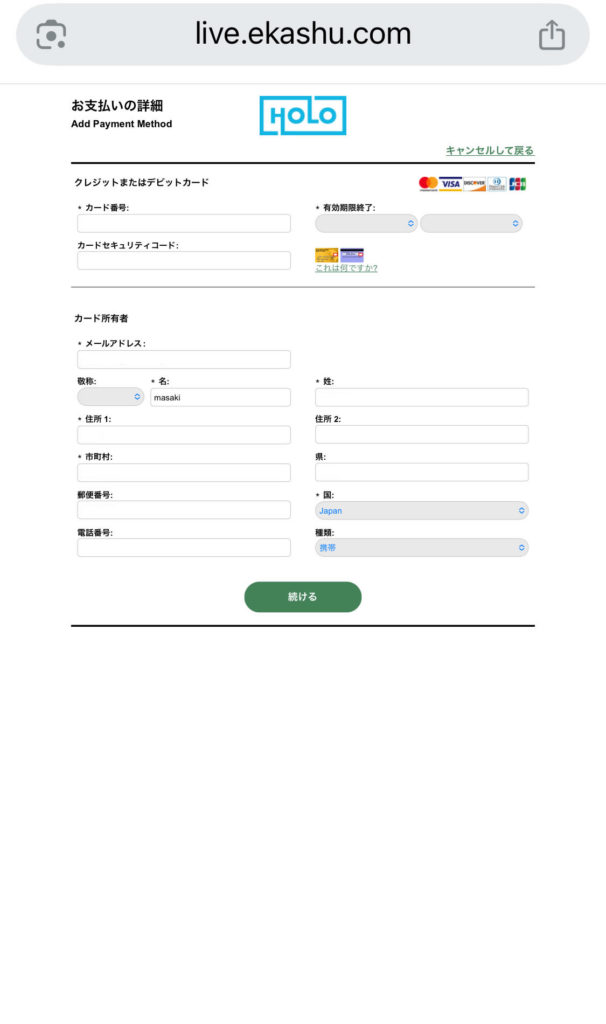Open the expiration year dropdown

[471, 223]
